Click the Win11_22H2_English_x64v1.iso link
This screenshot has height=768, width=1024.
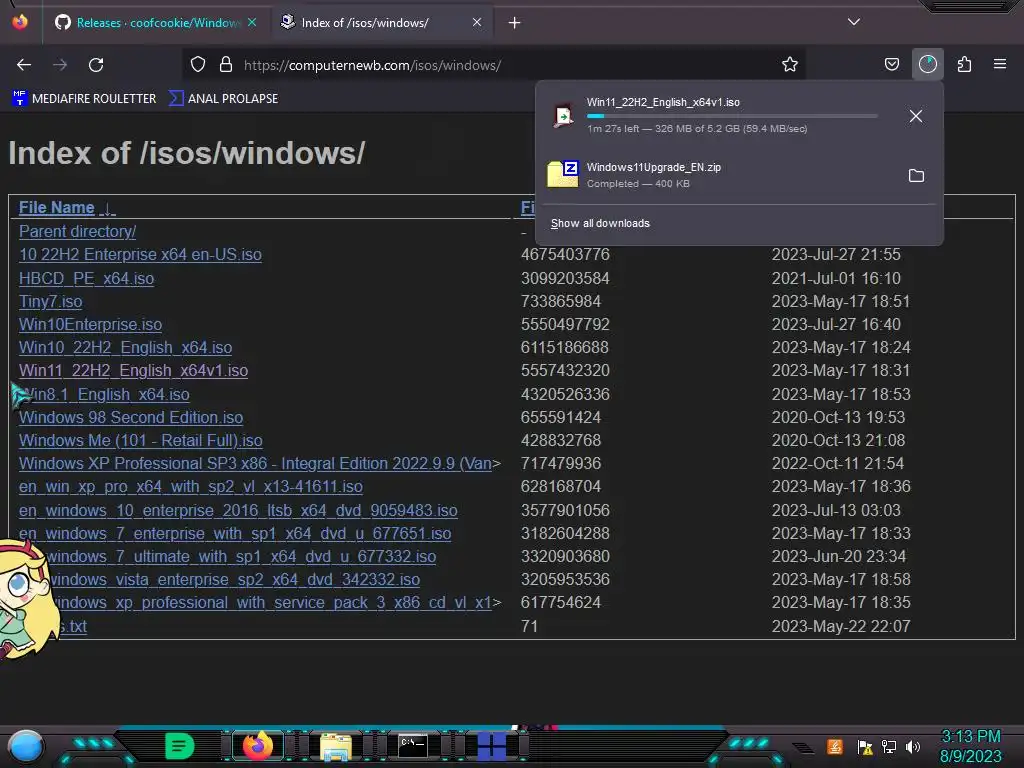pyautogui.click(x=133, y=370)
